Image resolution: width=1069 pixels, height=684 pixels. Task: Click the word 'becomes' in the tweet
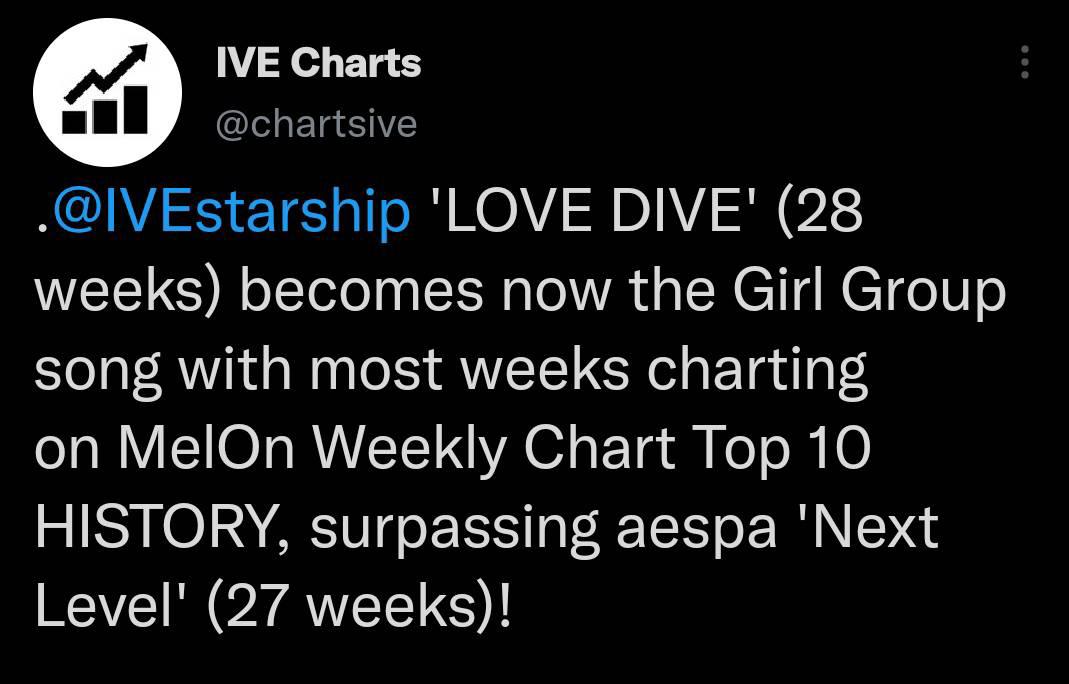363,290
